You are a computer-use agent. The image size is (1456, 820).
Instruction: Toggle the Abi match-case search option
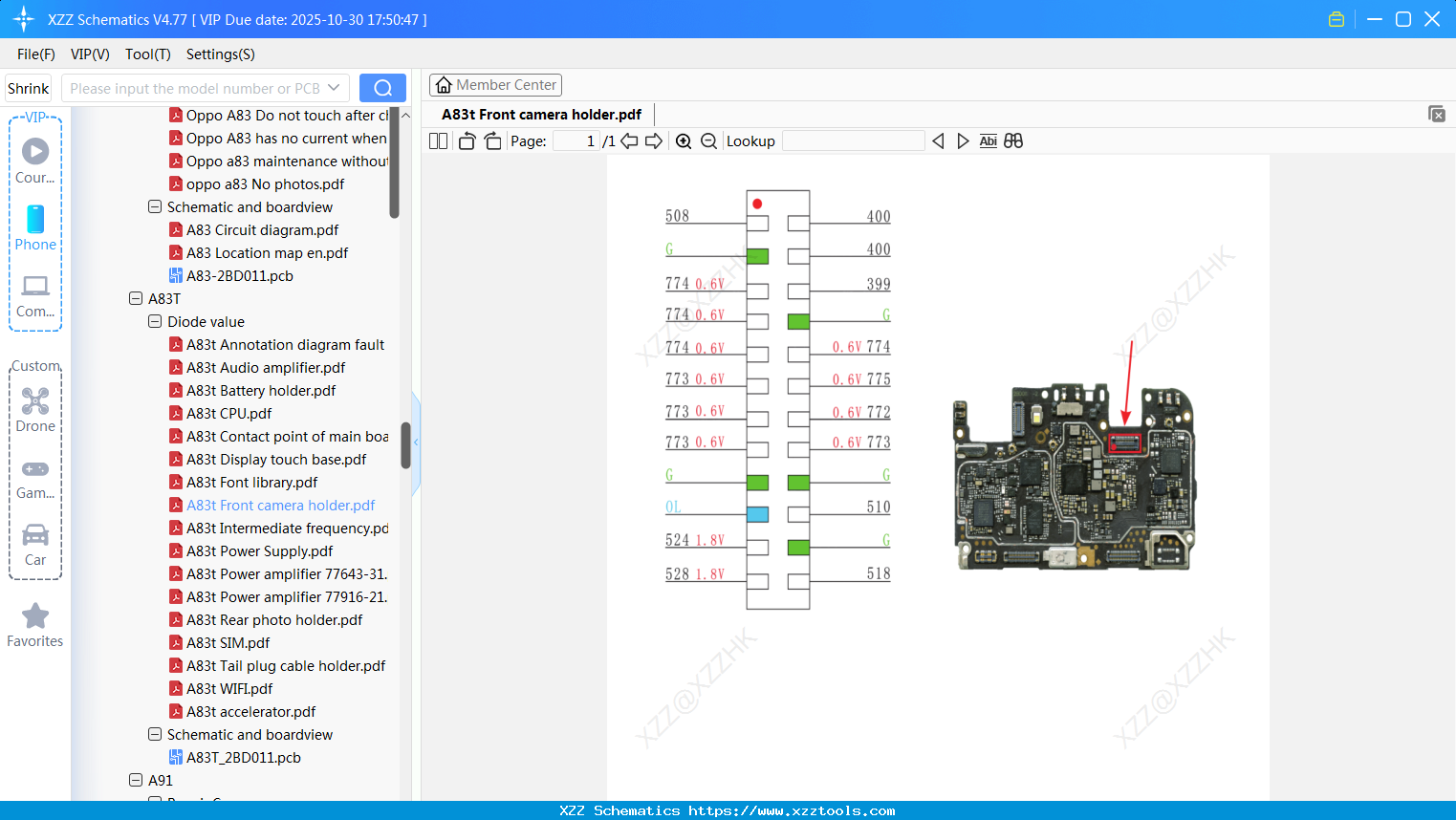coord(988,141)
